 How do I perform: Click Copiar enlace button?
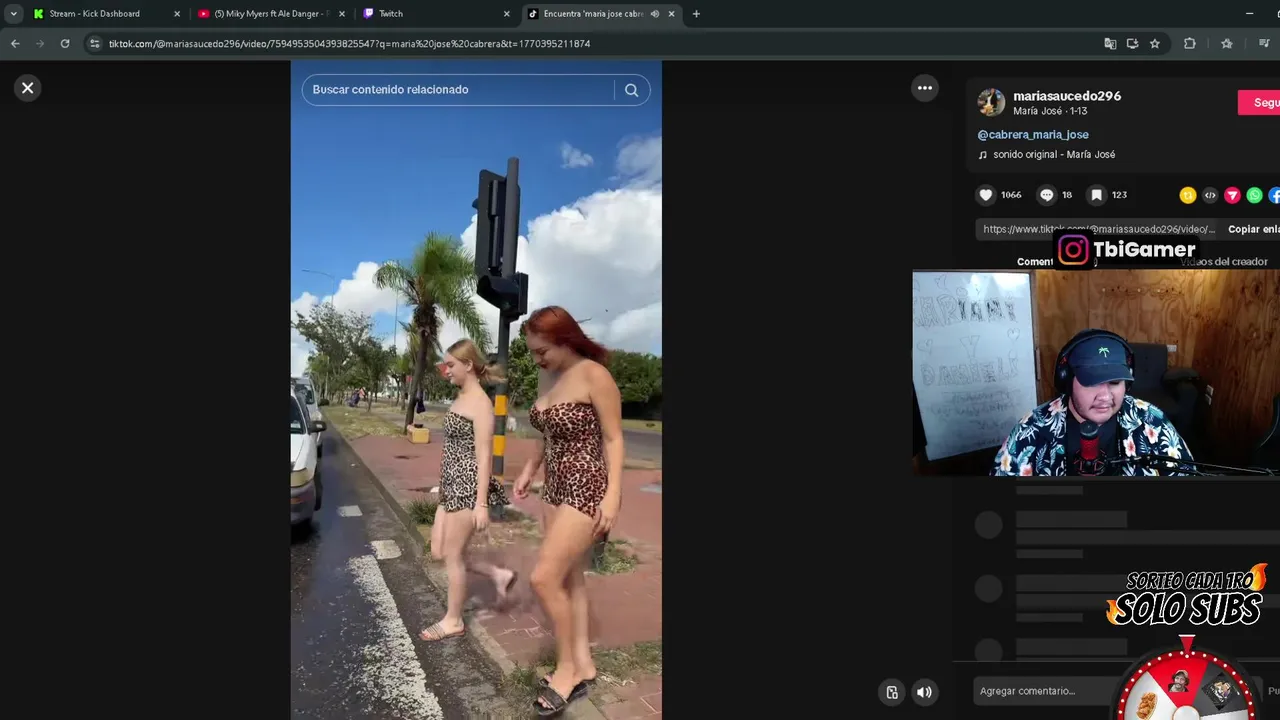(x=1253, y=229)
